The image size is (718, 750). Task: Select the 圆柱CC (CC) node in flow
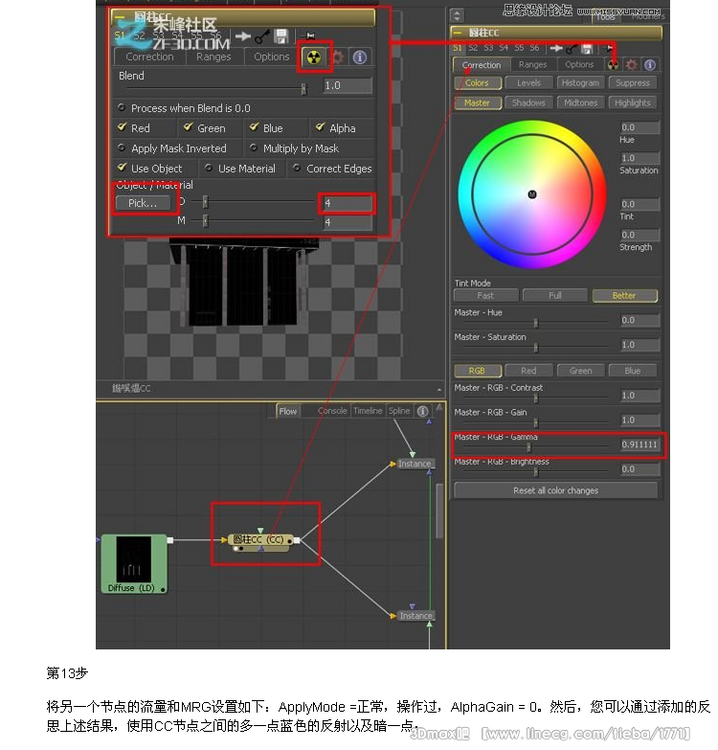pos(261,540)
